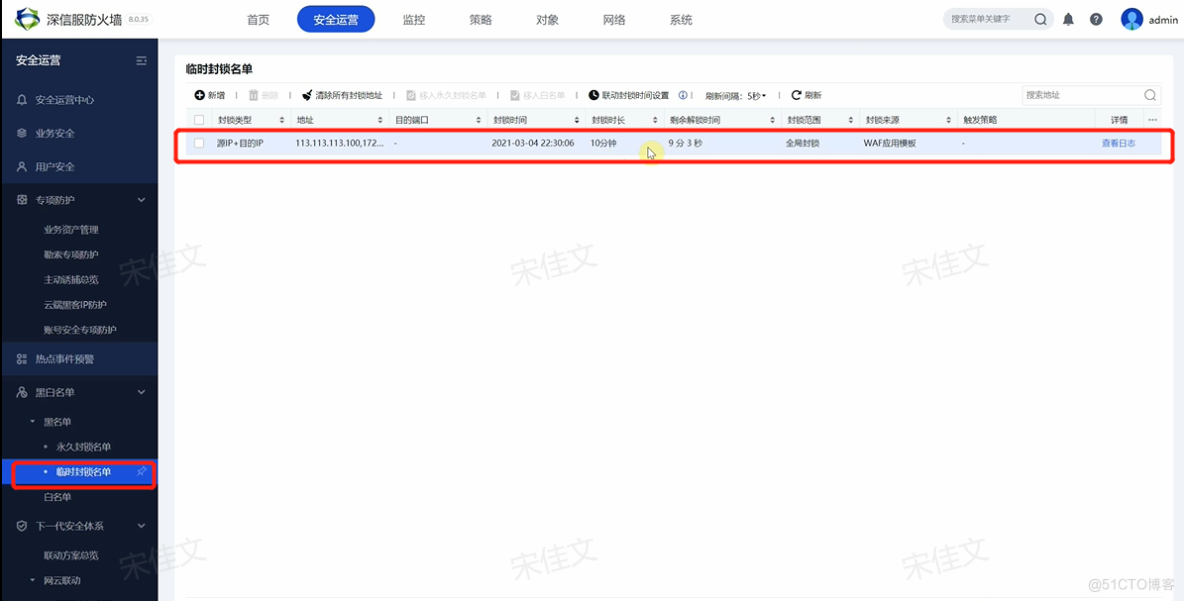Screen dimensions: 1184x601
Task: Click the help question mark icon
Action: pos(1097,18)
